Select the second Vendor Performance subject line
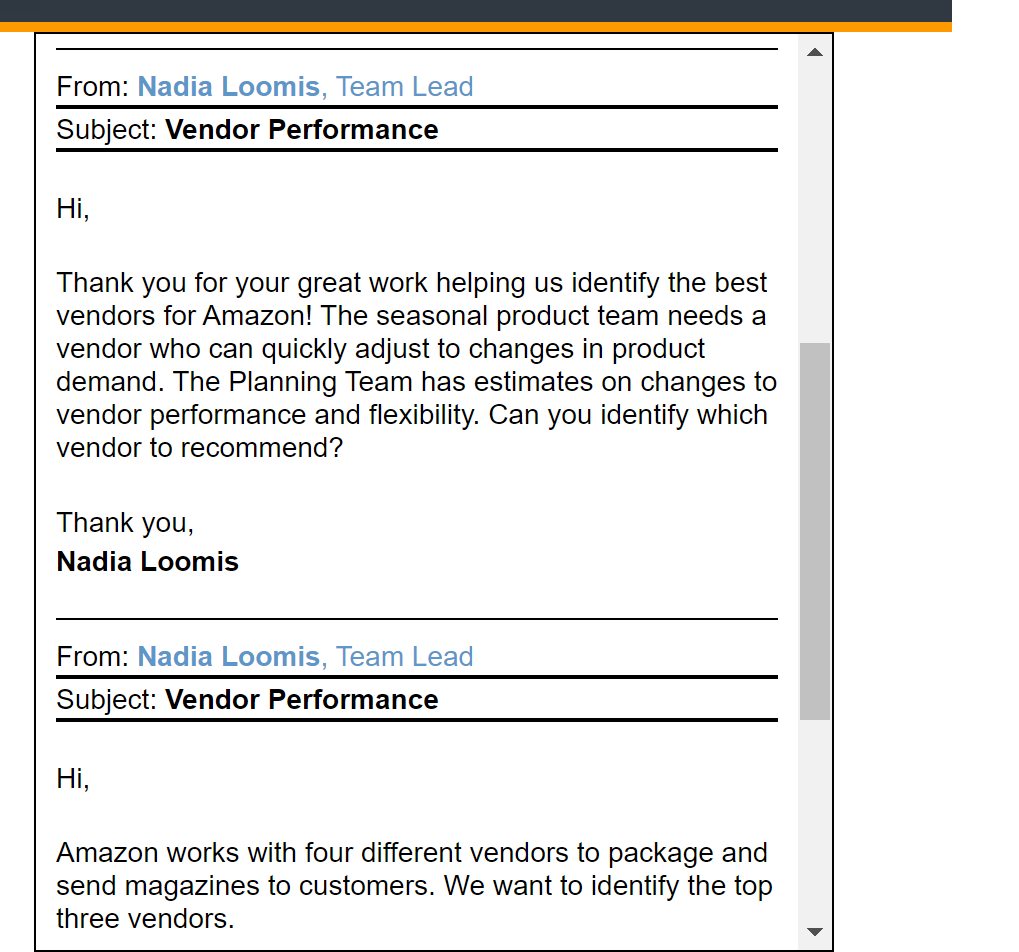Viewport: 1019px width, 952px height. point(302,699)
